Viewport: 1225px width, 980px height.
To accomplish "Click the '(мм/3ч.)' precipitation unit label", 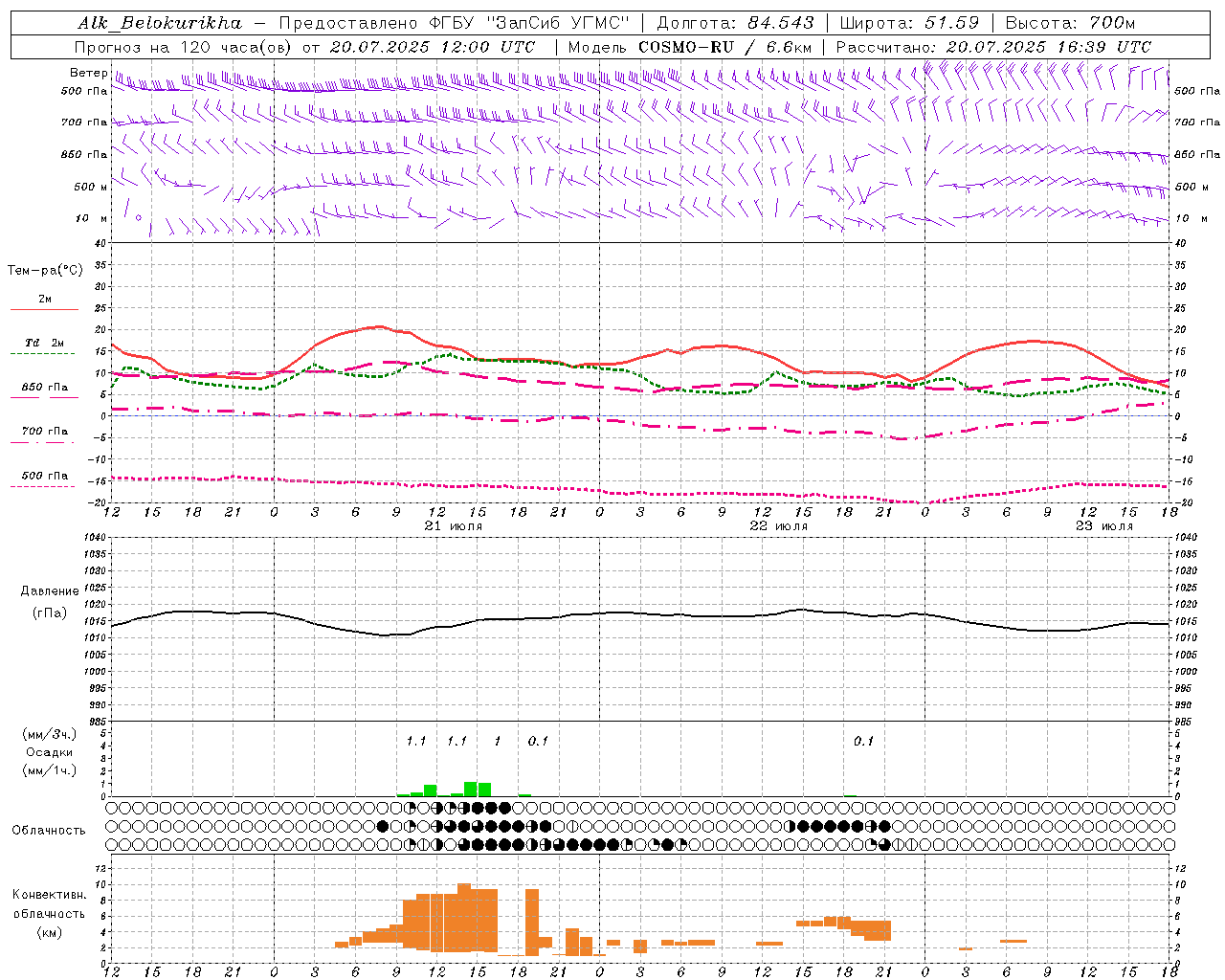I will click(50, 734).
